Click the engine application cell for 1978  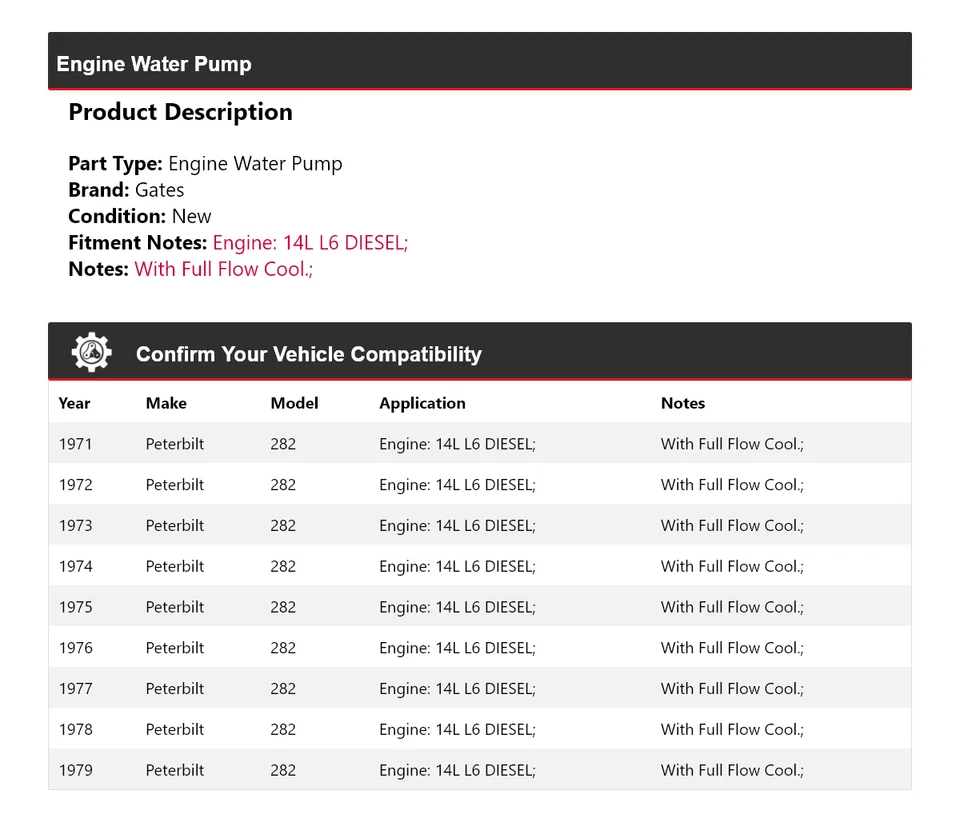[457, 729]
